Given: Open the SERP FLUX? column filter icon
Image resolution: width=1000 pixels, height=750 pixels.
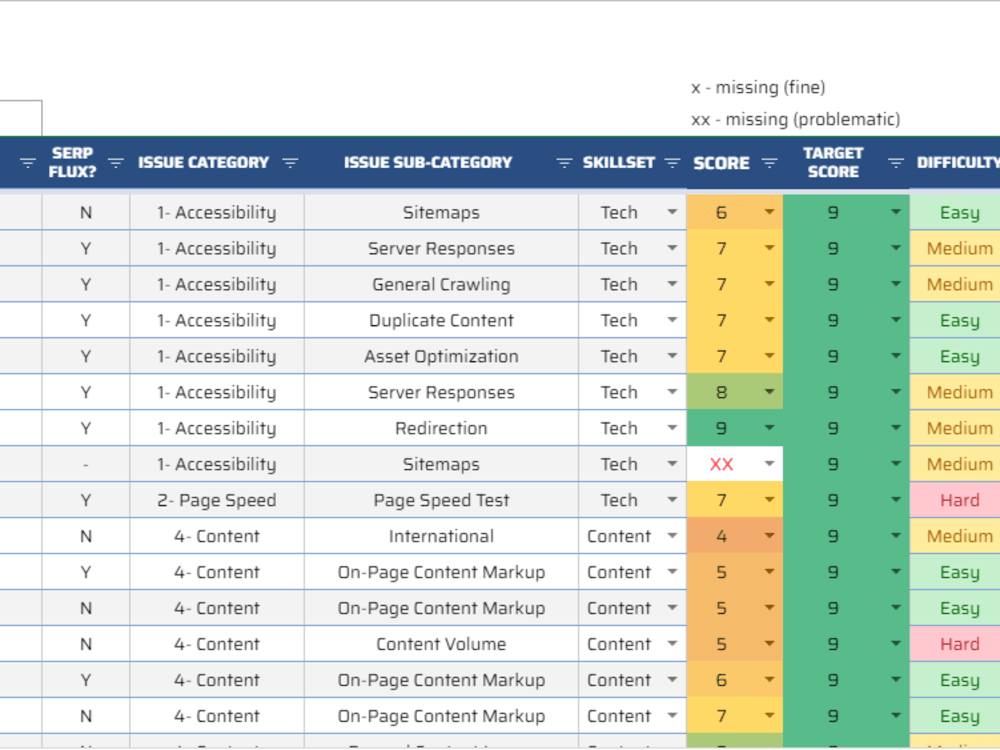Looking at the screenshot, I should [115, 163].
